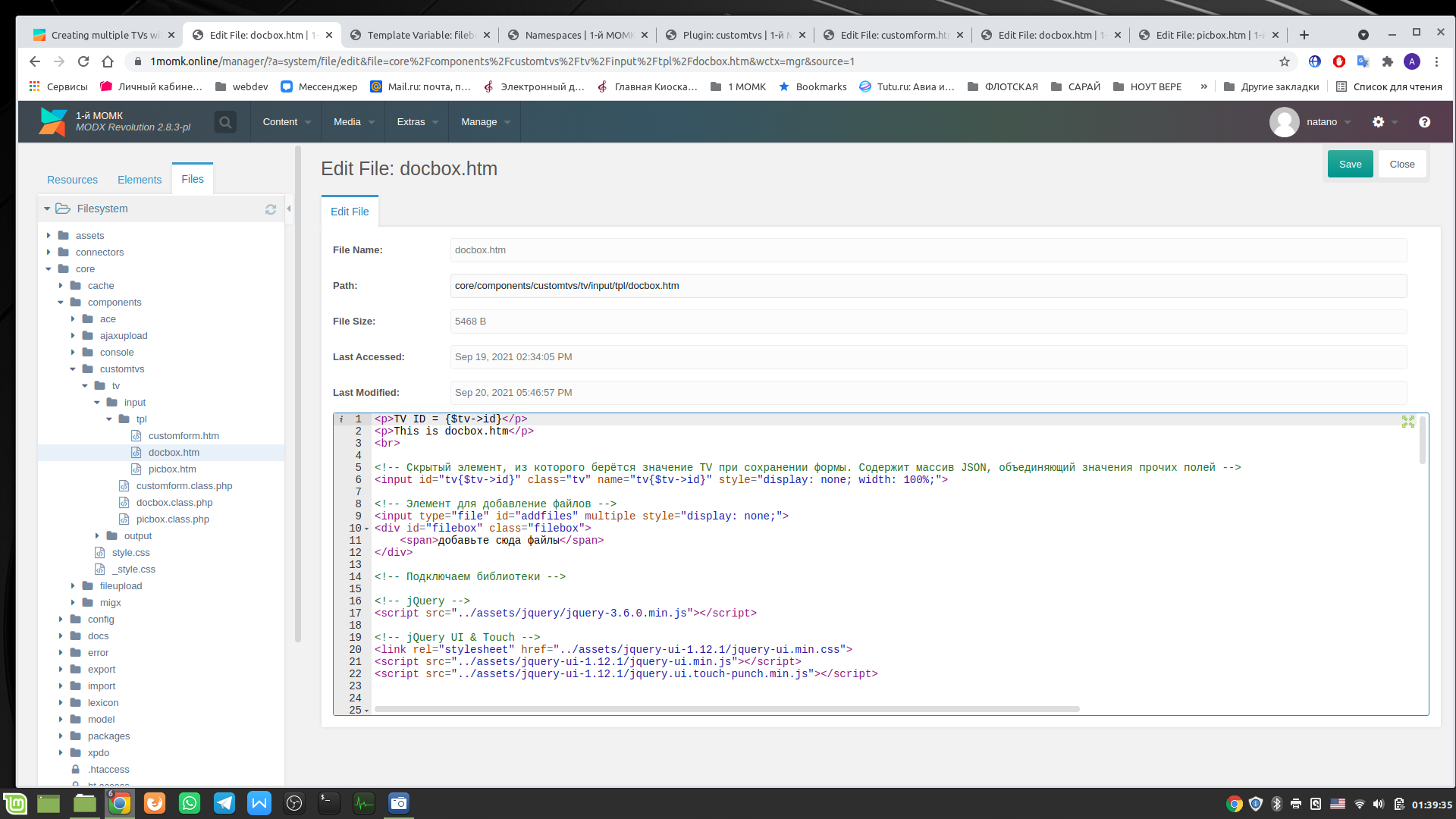Open the webdev bookmarks folder

241,86
